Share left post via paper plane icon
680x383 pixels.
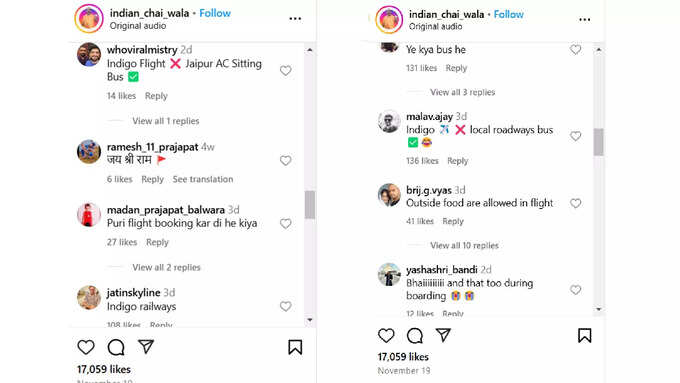point(146,346)
